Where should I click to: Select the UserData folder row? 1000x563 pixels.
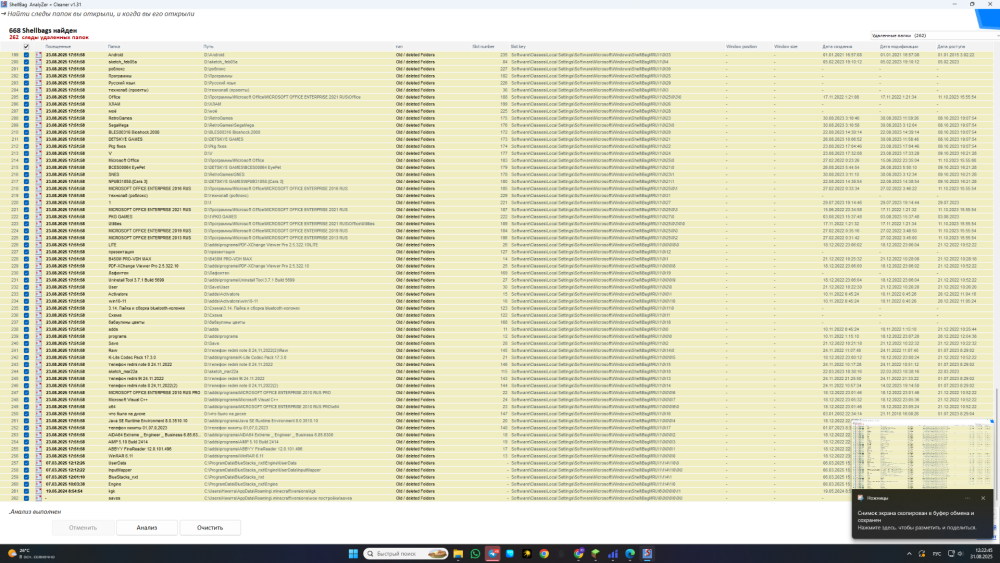click(497, 463)
